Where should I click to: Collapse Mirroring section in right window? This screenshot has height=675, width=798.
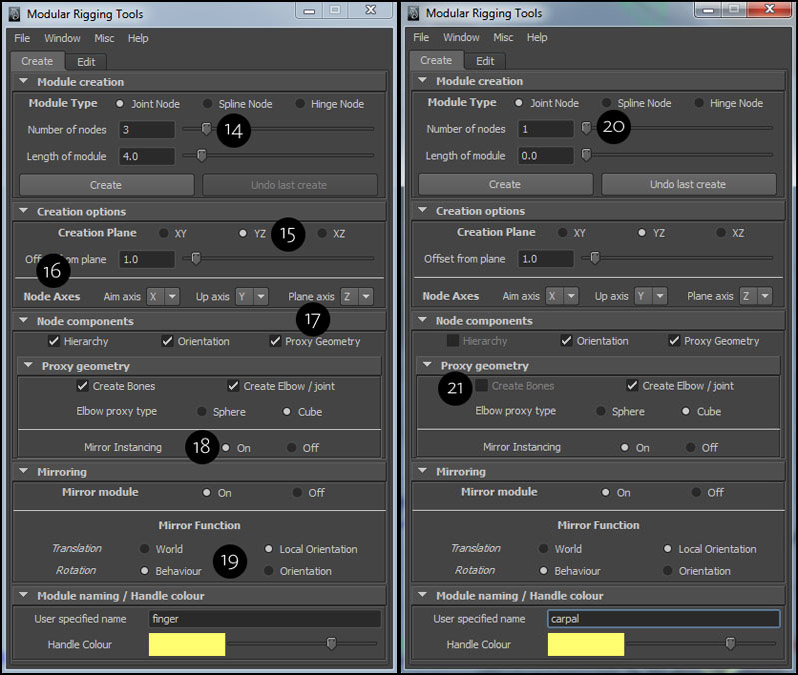point(422,471)
